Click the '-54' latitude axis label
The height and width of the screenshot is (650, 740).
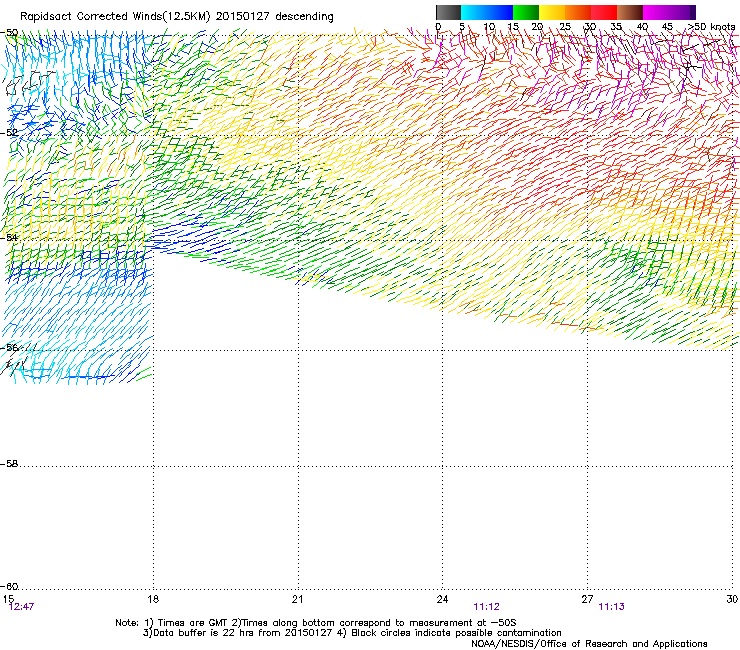9,237
